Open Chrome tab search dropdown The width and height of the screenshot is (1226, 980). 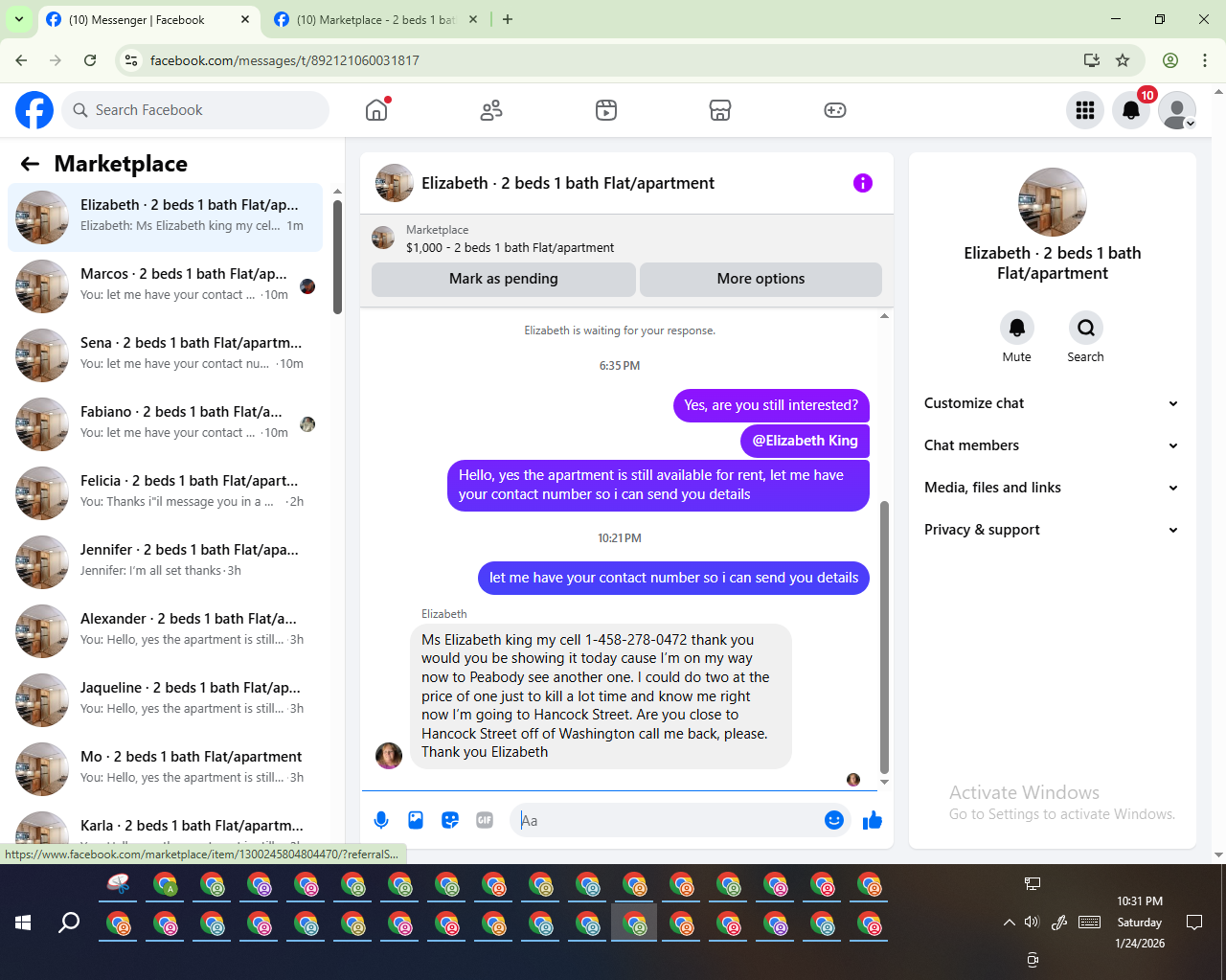tap(19, 19)
